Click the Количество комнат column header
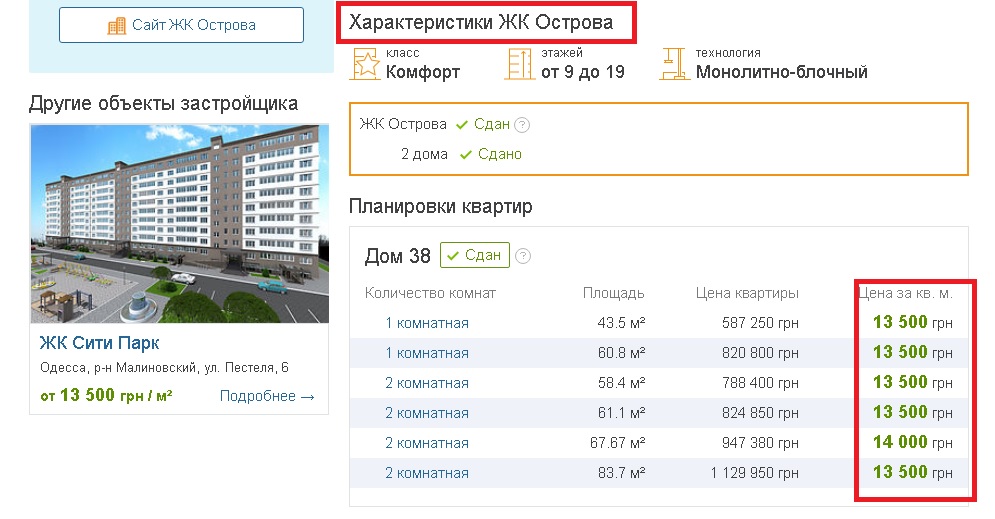Image resolution: width=995 pixels, height=519 pixels. click(430, 293)
